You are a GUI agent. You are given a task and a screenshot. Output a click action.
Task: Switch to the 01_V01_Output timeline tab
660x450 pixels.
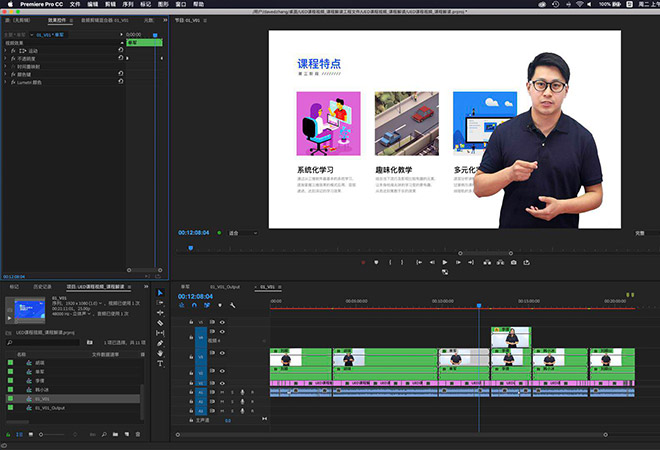(225, 286)
